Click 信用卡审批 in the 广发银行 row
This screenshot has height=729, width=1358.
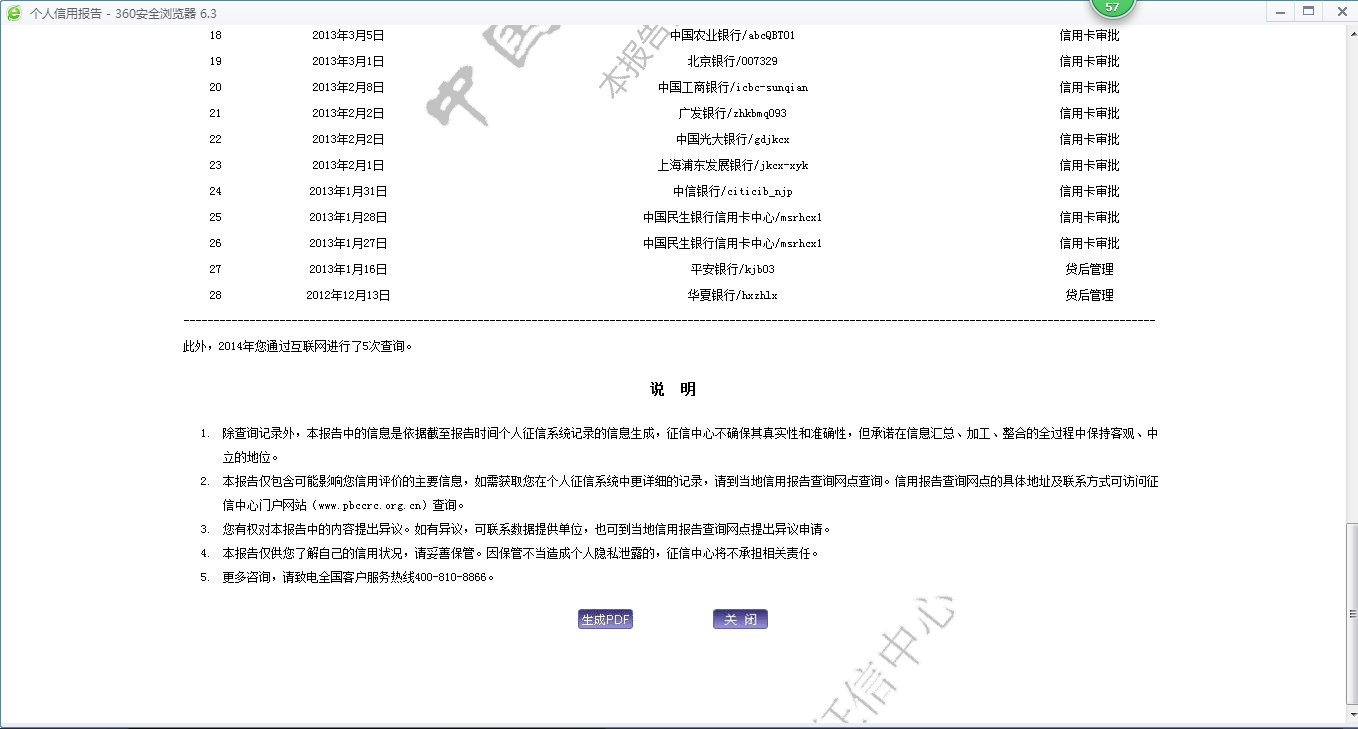(1089, 113)
